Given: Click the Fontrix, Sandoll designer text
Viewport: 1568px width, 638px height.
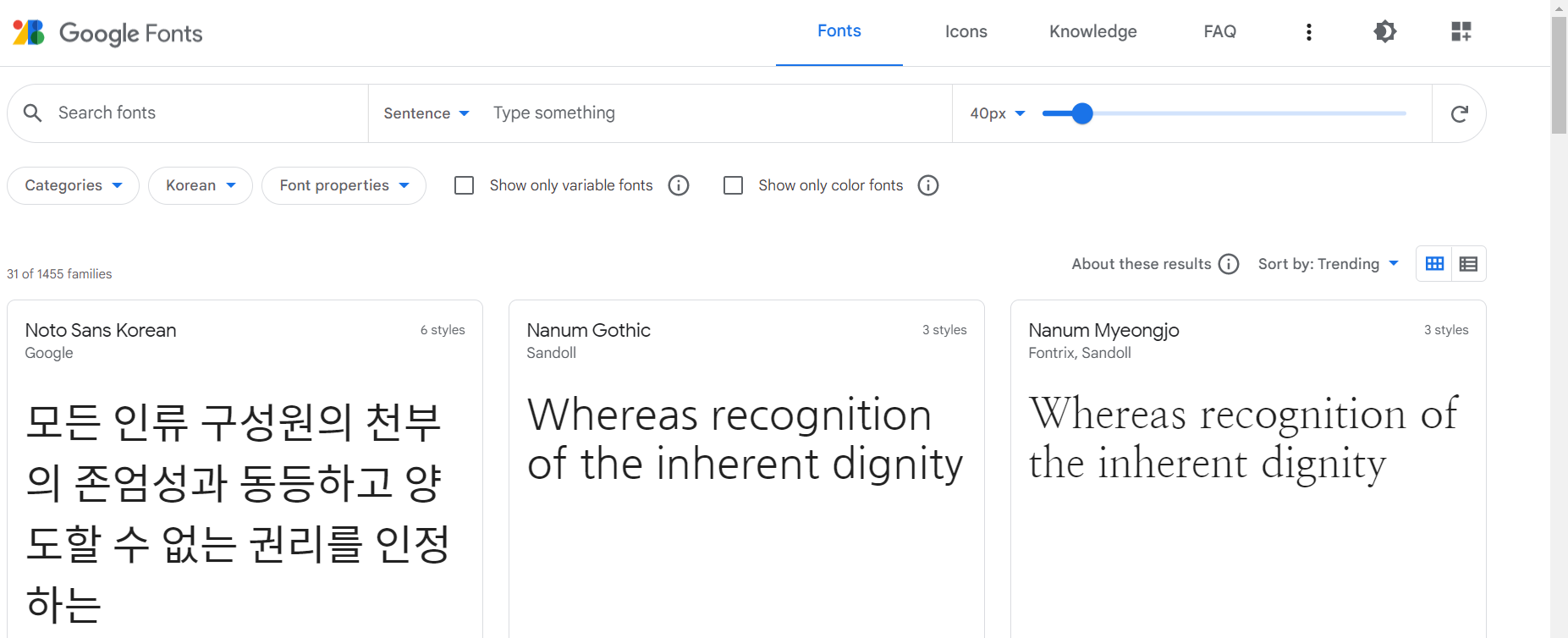Looking at the screenshot, I should point(1079,353).
